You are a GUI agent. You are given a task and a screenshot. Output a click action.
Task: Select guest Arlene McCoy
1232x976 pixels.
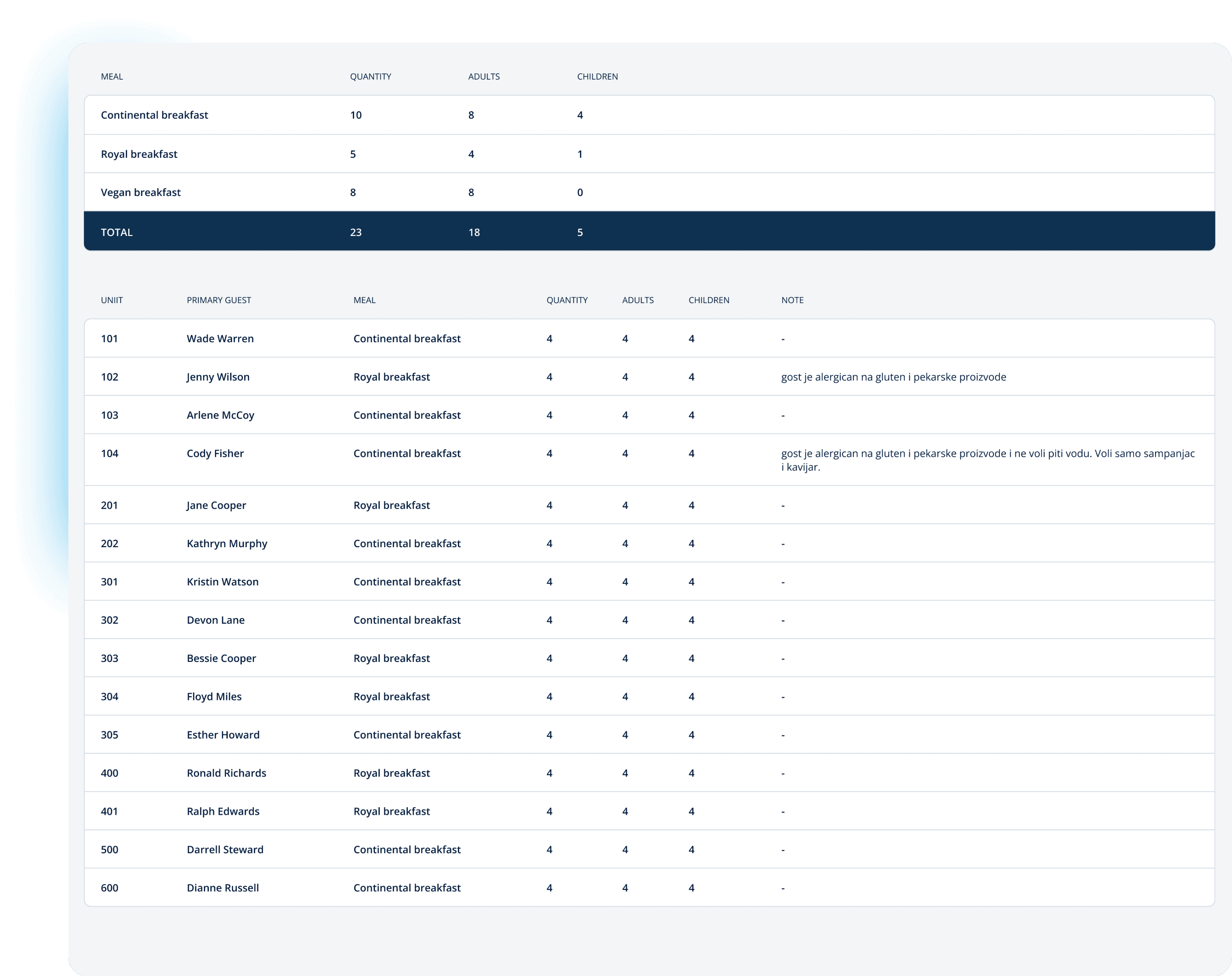220,415
